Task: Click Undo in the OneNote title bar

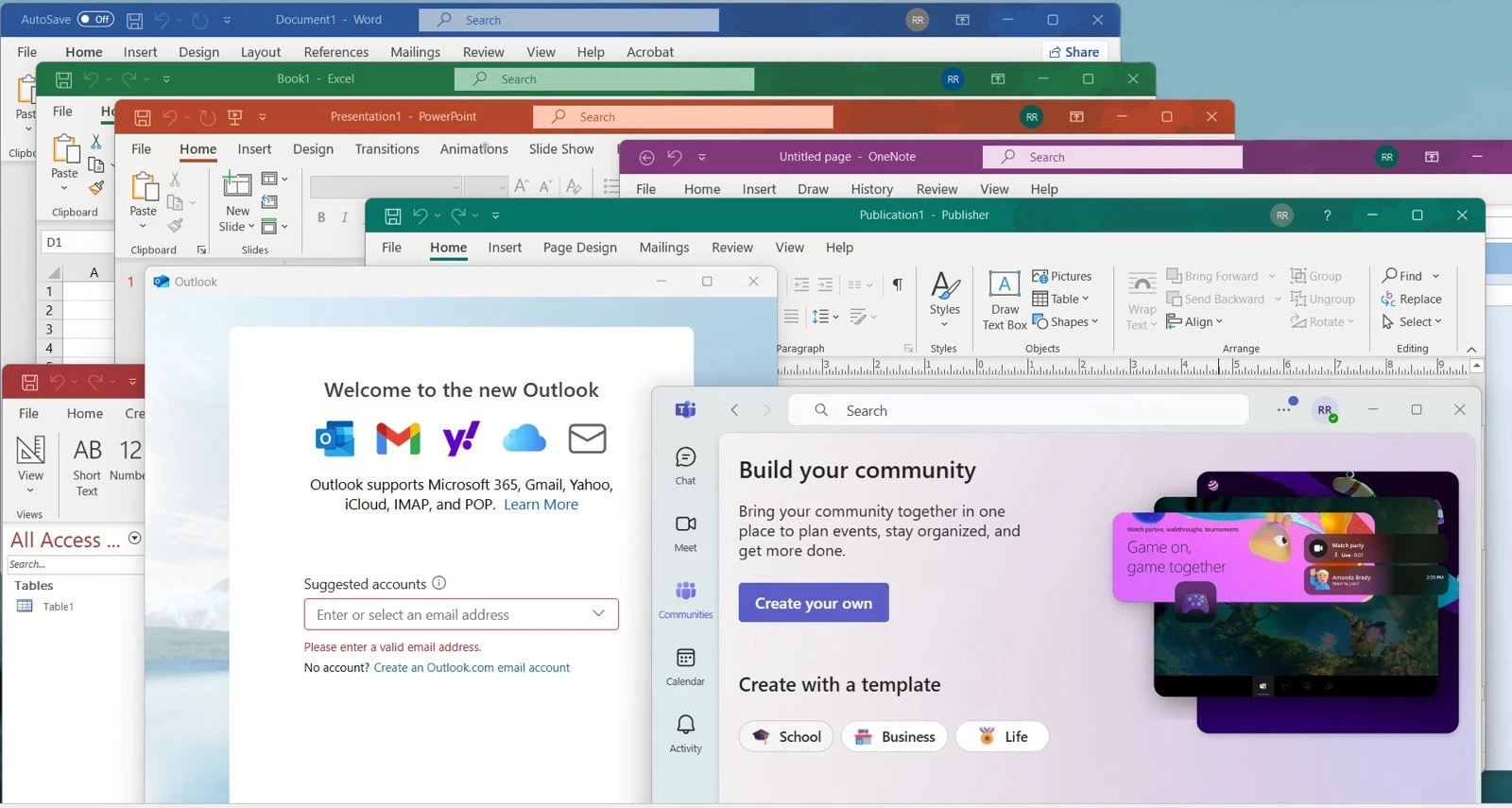Action: tap(675, 157)
